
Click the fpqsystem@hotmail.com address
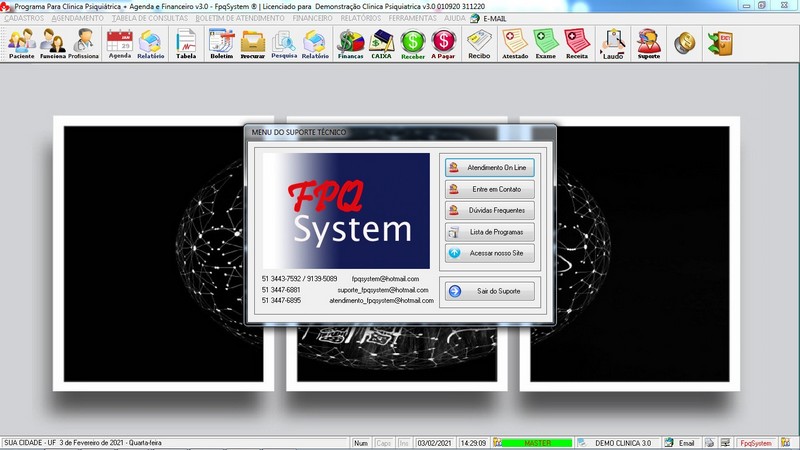[x=385, y=279]
